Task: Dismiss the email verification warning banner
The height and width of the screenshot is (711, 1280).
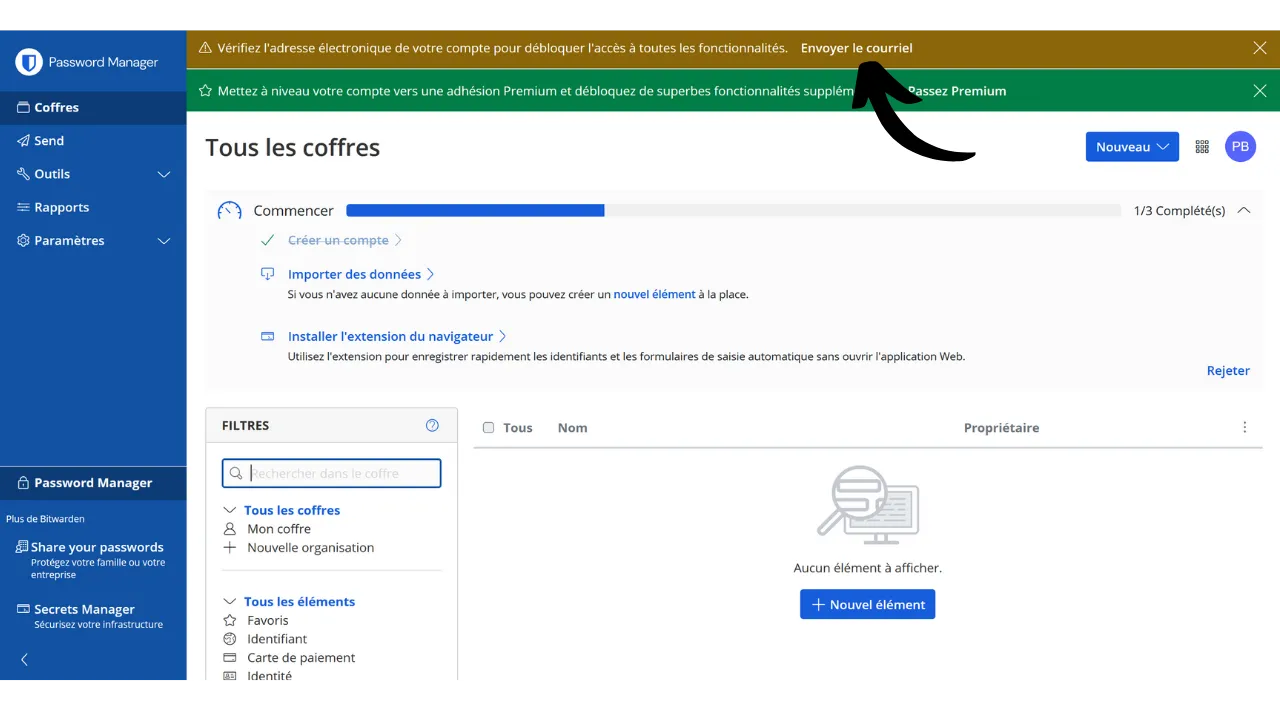Action: 1259,48
